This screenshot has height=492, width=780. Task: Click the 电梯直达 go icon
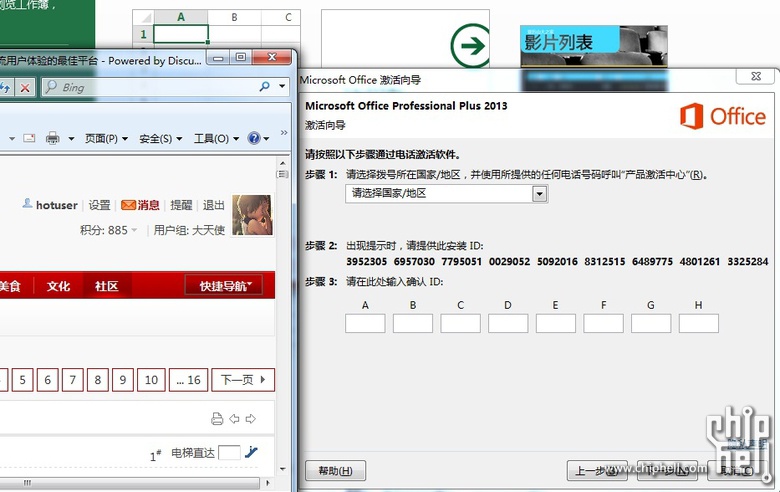coord(251,452)
